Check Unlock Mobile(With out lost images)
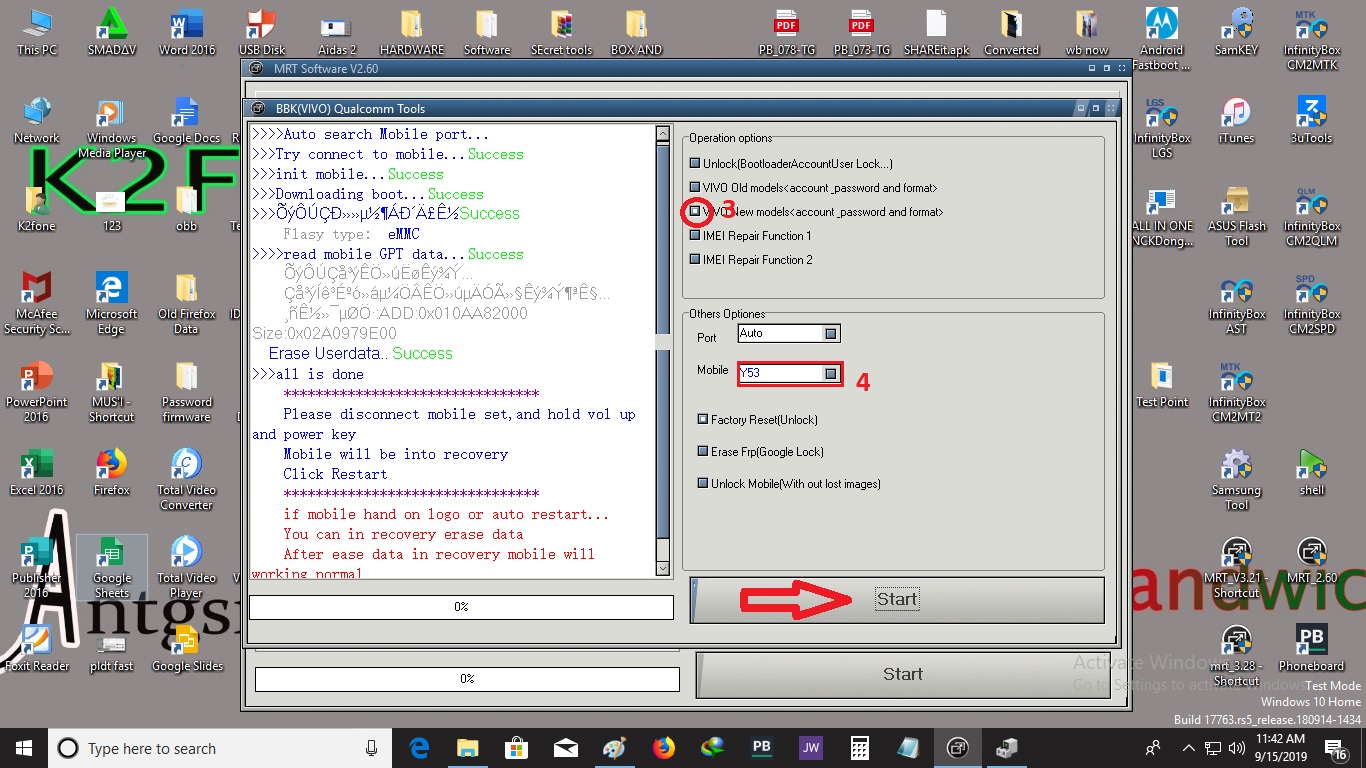 click(x=703, y=484)
